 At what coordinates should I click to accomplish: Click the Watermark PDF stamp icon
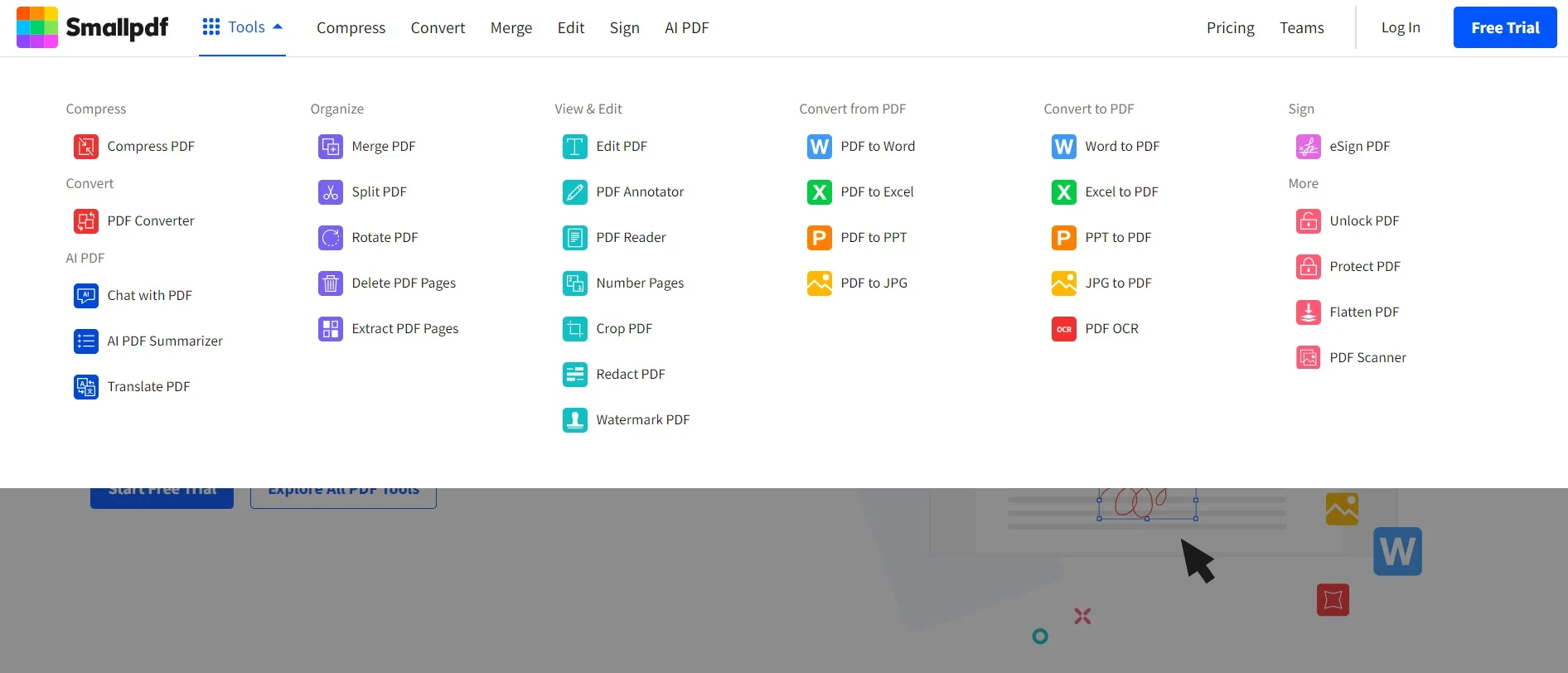click(x=575, y=420)
